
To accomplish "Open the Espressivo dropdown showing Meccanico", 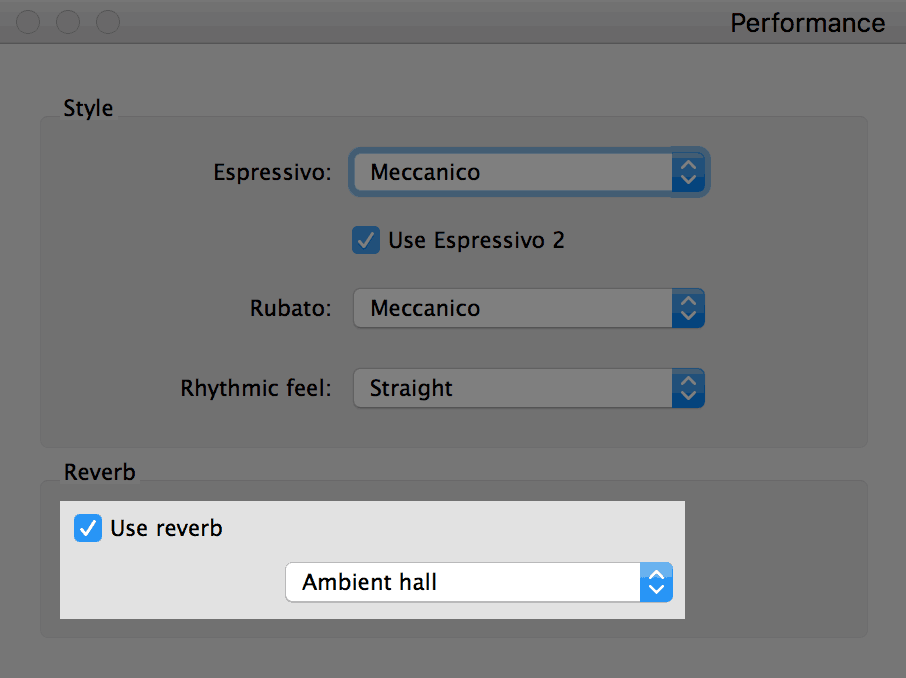I will (x=529, y=172).
